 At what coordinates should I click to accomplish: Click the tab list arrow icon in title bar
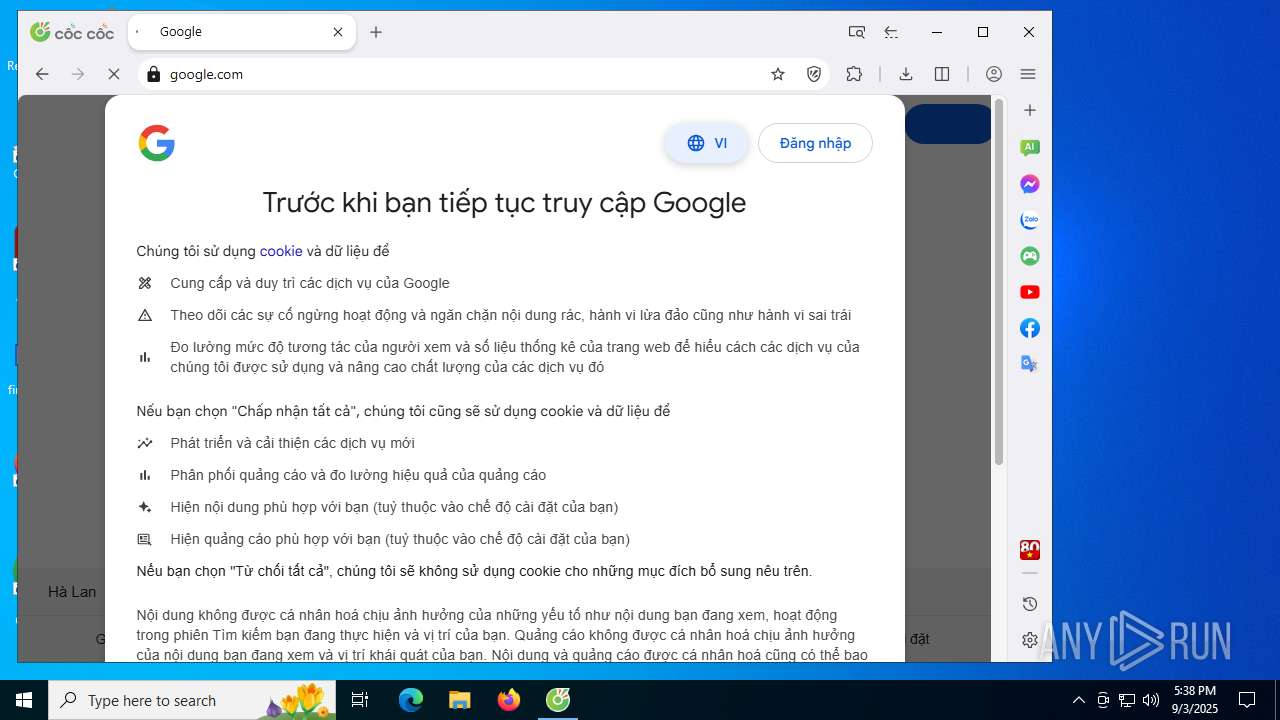[x=891, y=32]
